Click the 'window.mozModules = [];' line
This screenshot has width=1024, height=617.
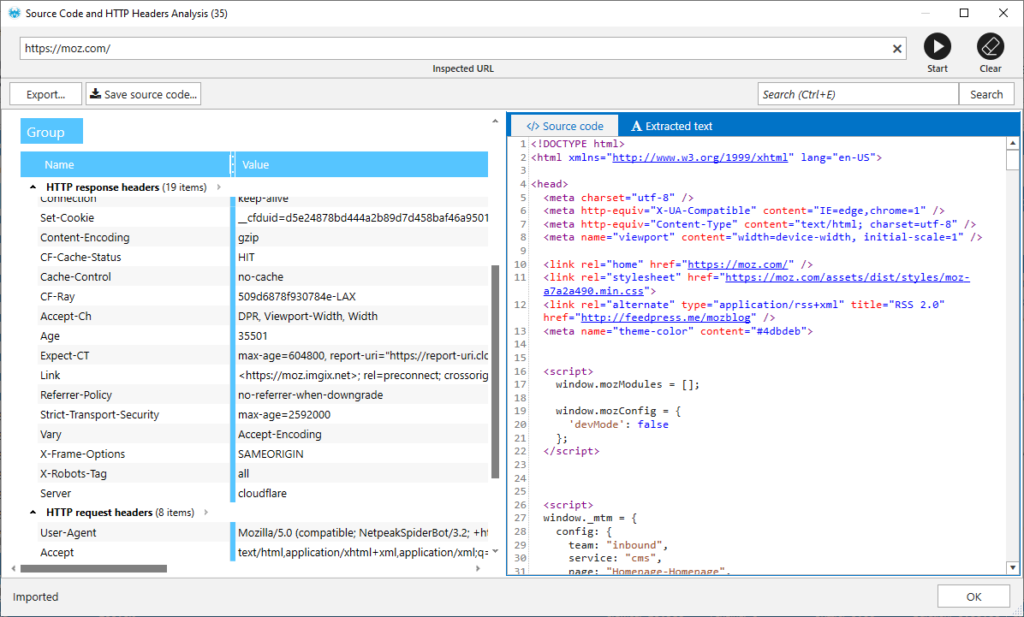pos(628,385)
